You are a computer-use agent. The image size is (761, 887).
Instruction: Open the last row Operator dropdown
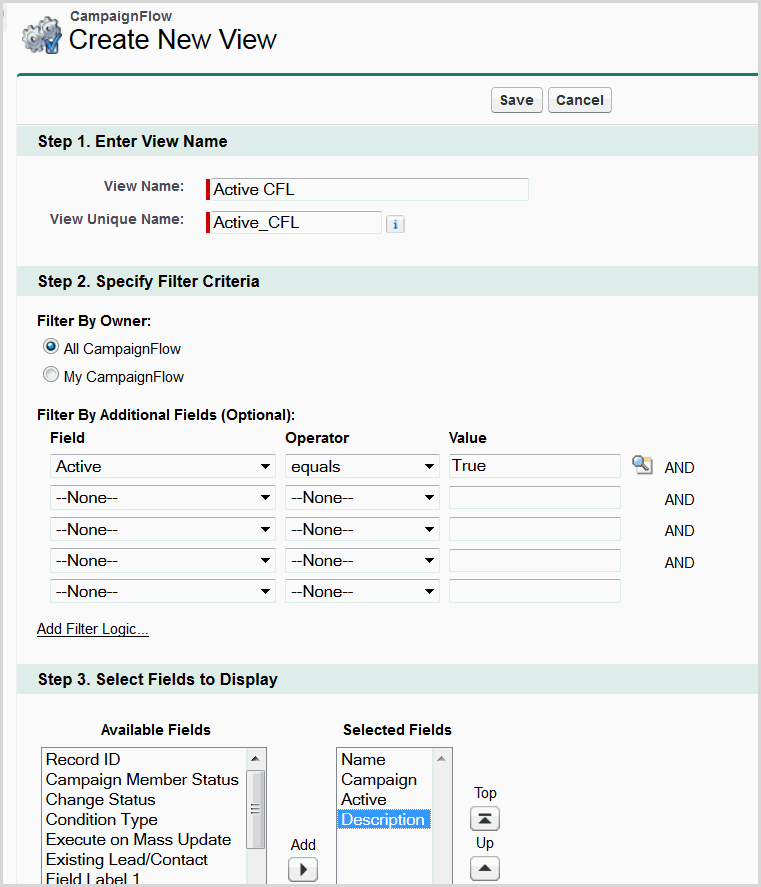362,592
